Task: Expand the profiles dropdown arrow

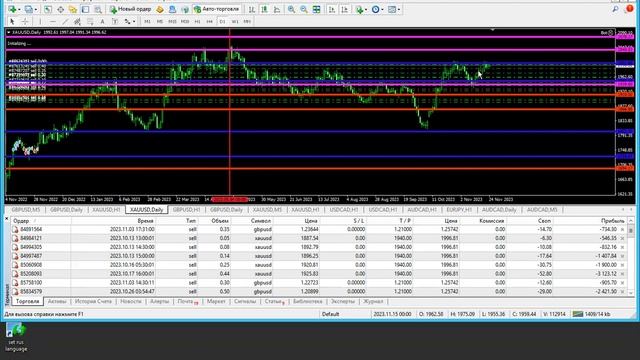Action: pos(35,9)
